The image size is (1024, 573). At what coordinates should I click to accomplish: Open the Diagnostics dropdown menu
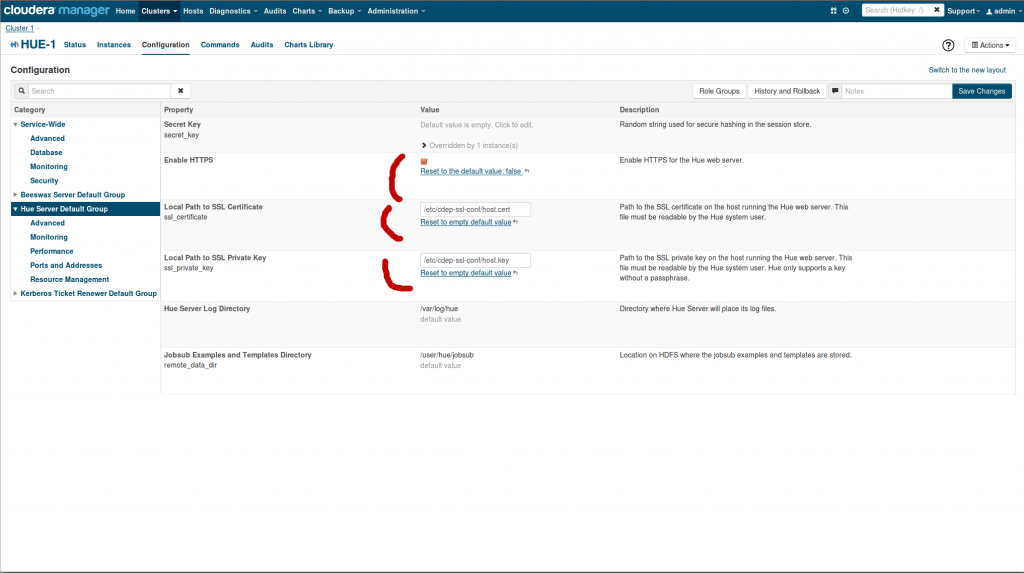[233, 11]
